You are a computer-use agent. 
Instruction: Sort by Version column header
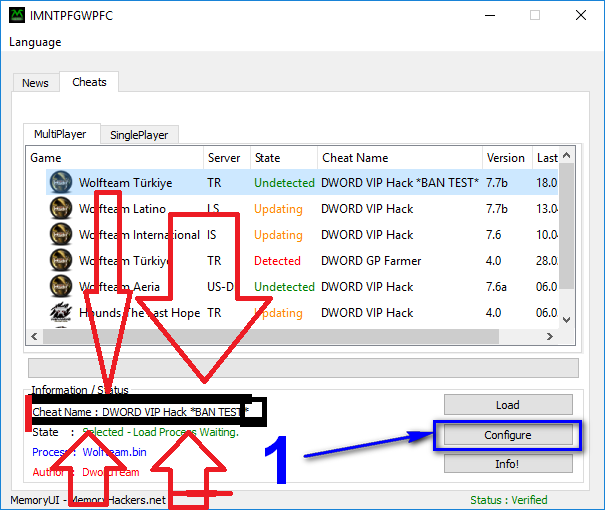click(507, 158)
